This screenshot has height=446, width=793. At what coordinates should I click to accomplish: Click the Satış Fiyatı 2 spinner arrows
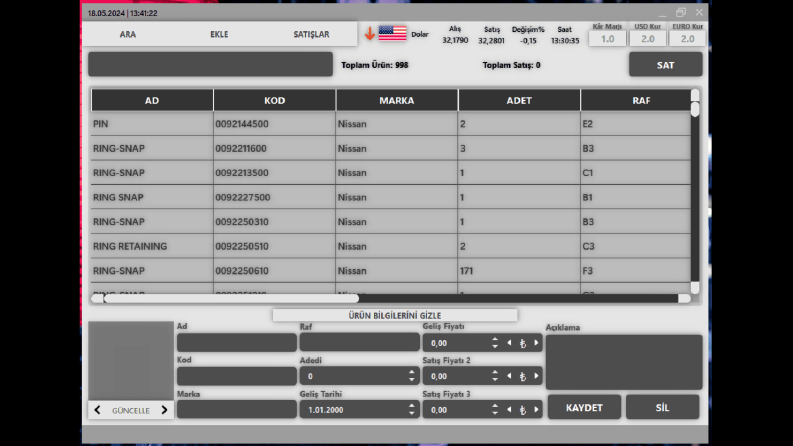coord(495,376)
